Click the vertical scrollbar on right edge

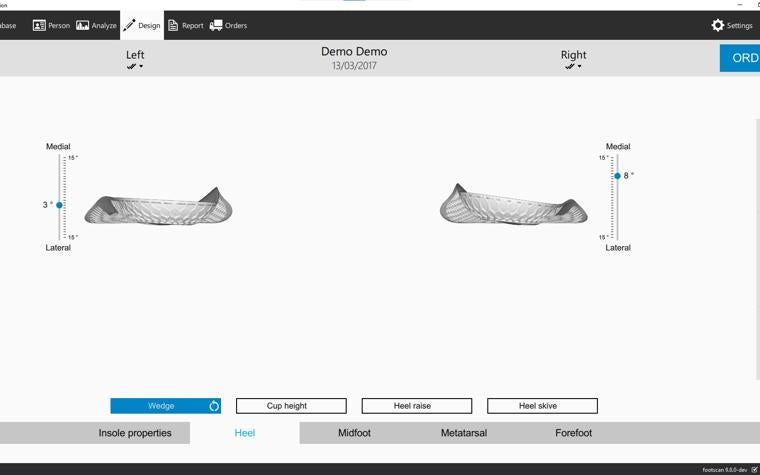758,249
